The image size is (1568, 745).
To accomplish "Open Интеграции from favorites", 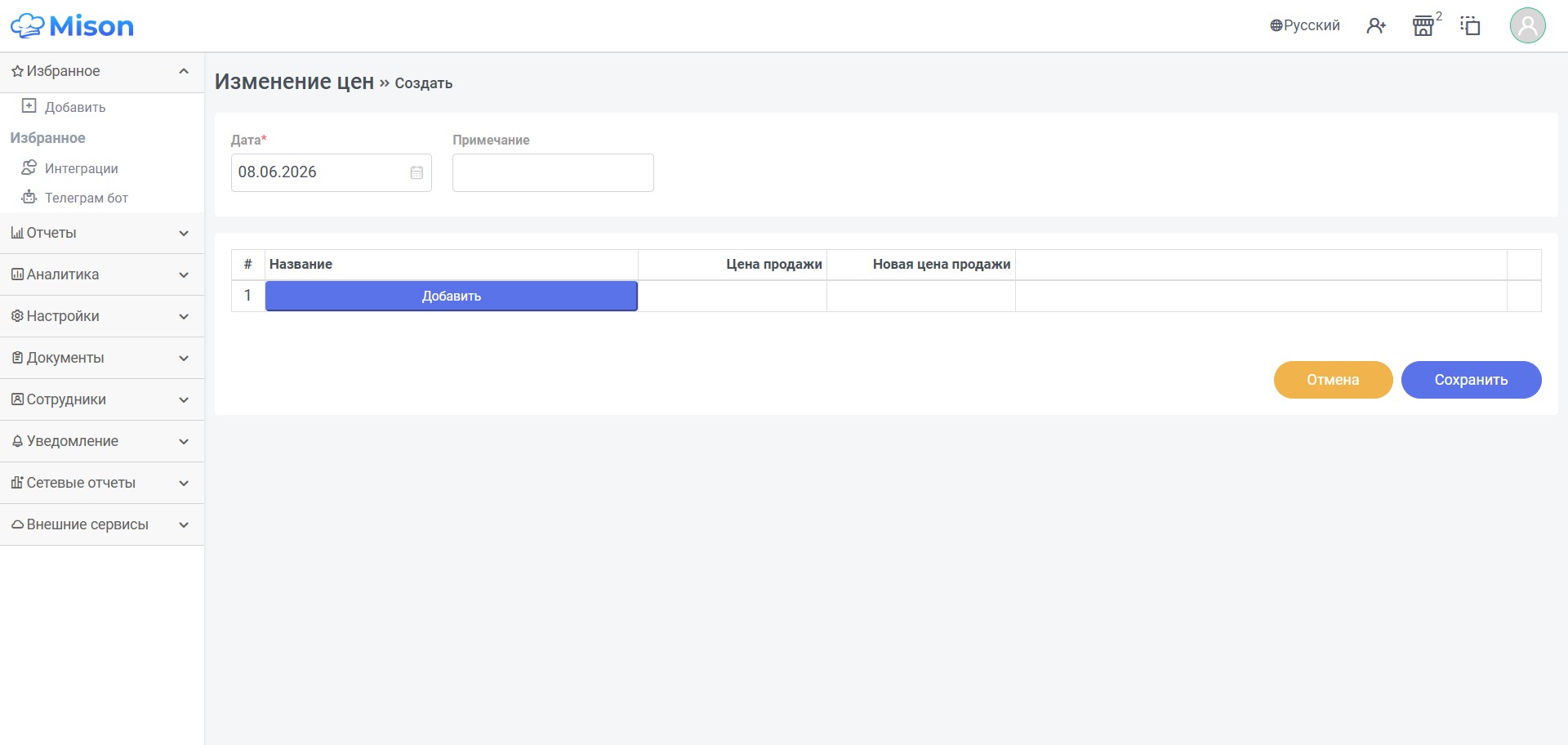I will (81, 168).
